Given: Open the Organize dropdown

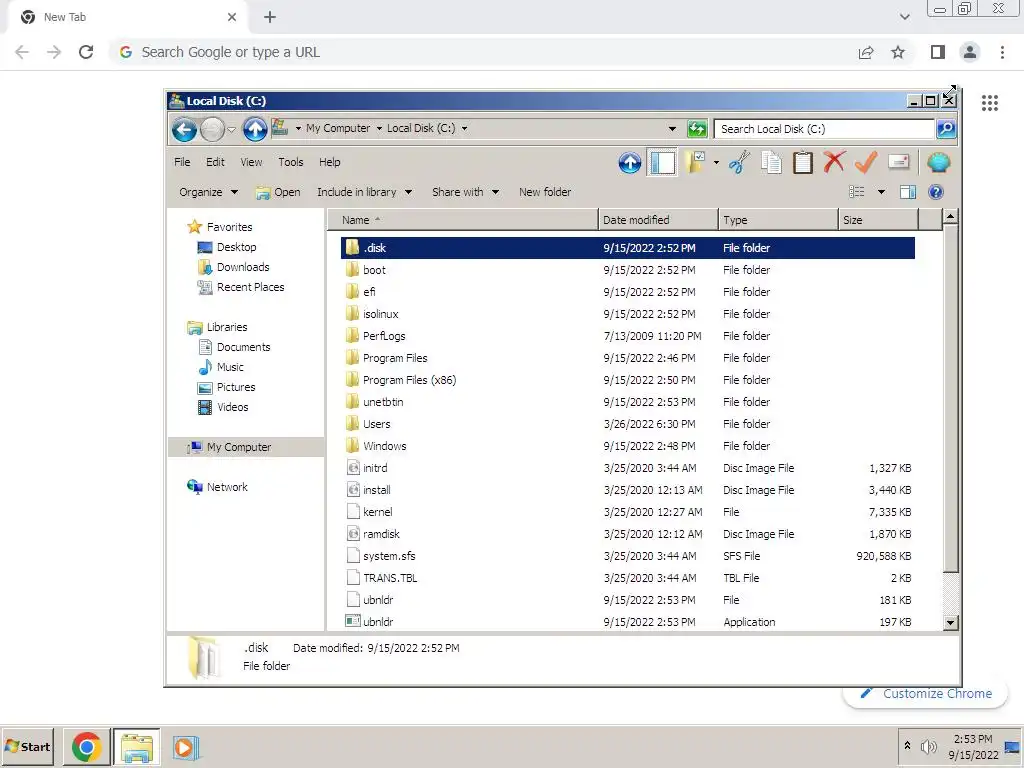Looking at the screenshot, I should (x=208, y=192).
